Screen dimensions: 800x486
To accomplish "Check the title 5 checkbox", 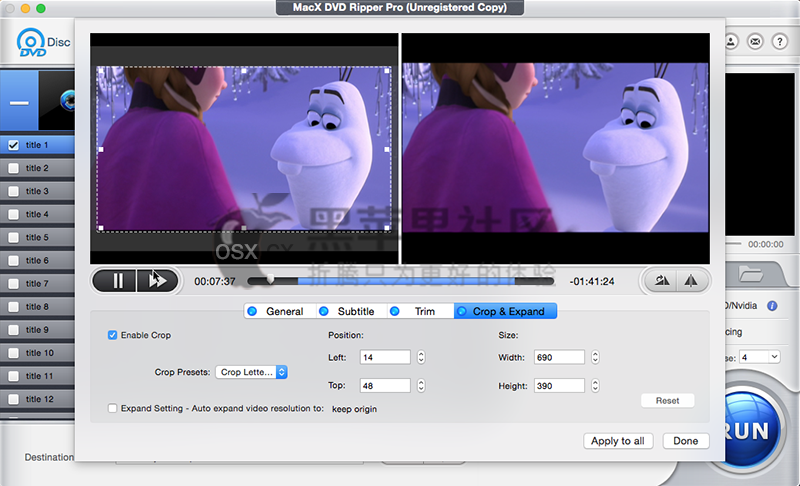I will (x=14, y=238).
